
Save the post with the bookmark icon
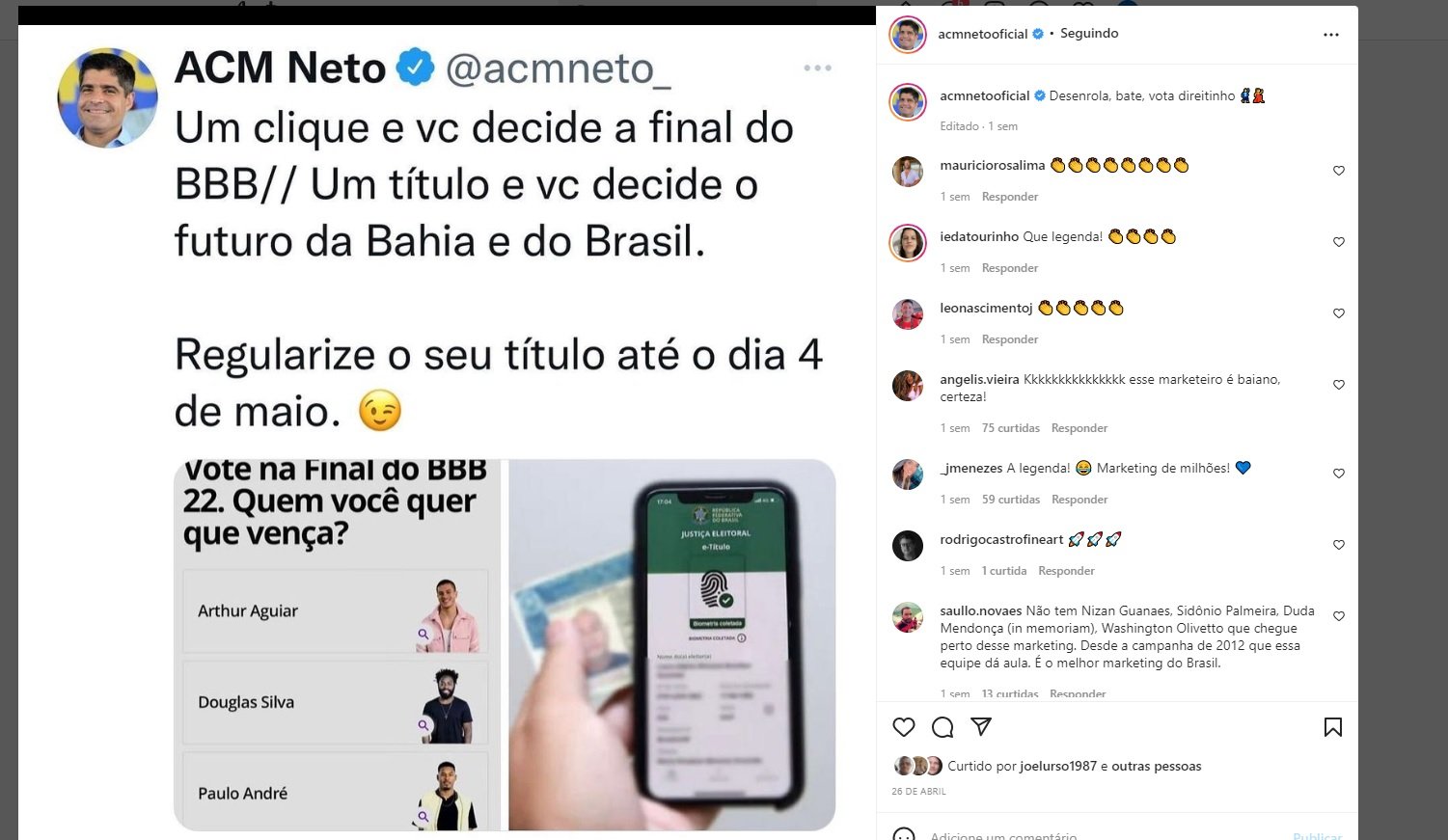click(x=1333, y=727)
